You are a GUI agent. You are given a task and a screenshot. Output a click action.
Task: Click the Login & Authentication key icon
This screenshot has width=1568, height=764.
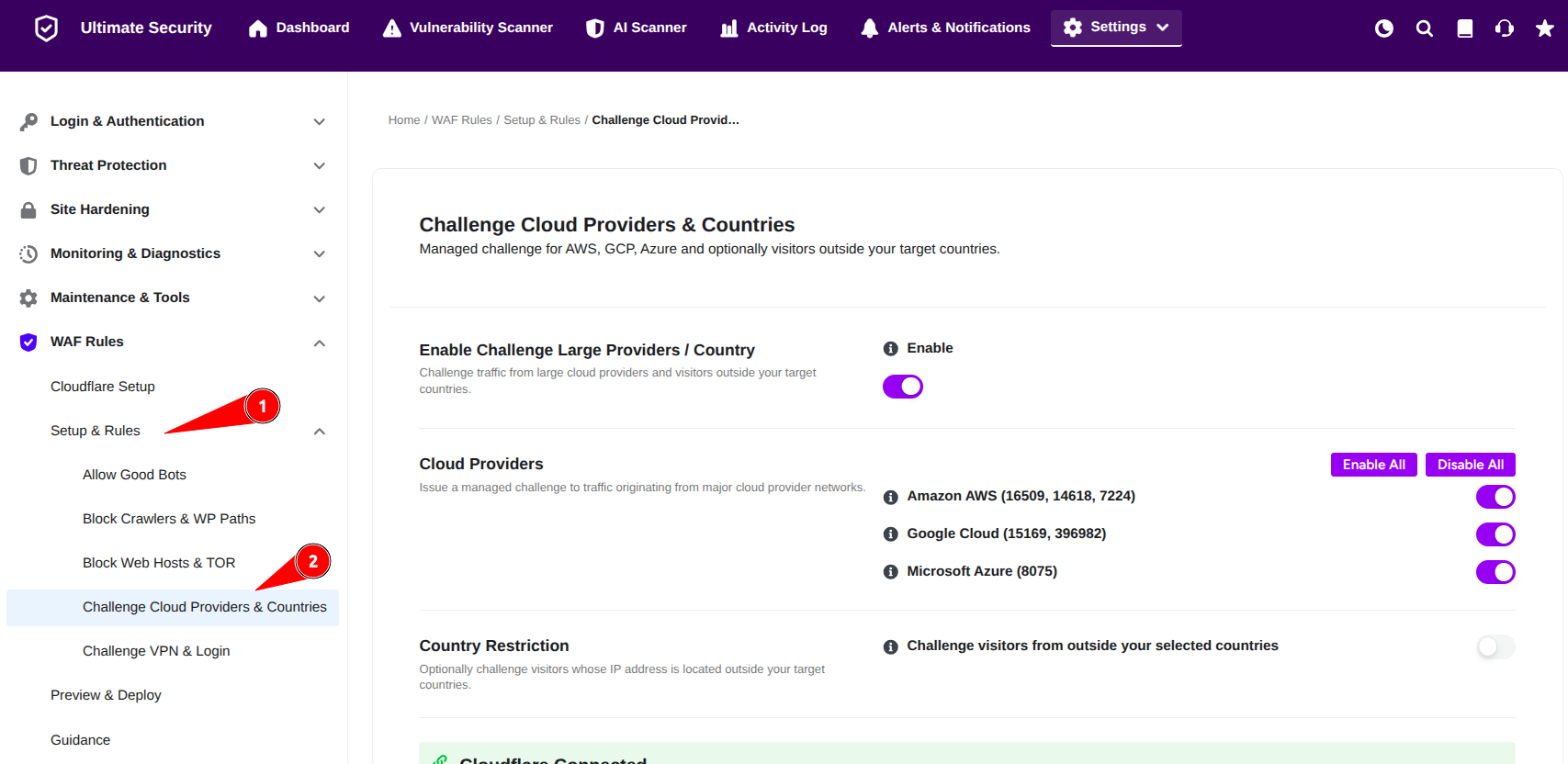click(x=28, y=121)
